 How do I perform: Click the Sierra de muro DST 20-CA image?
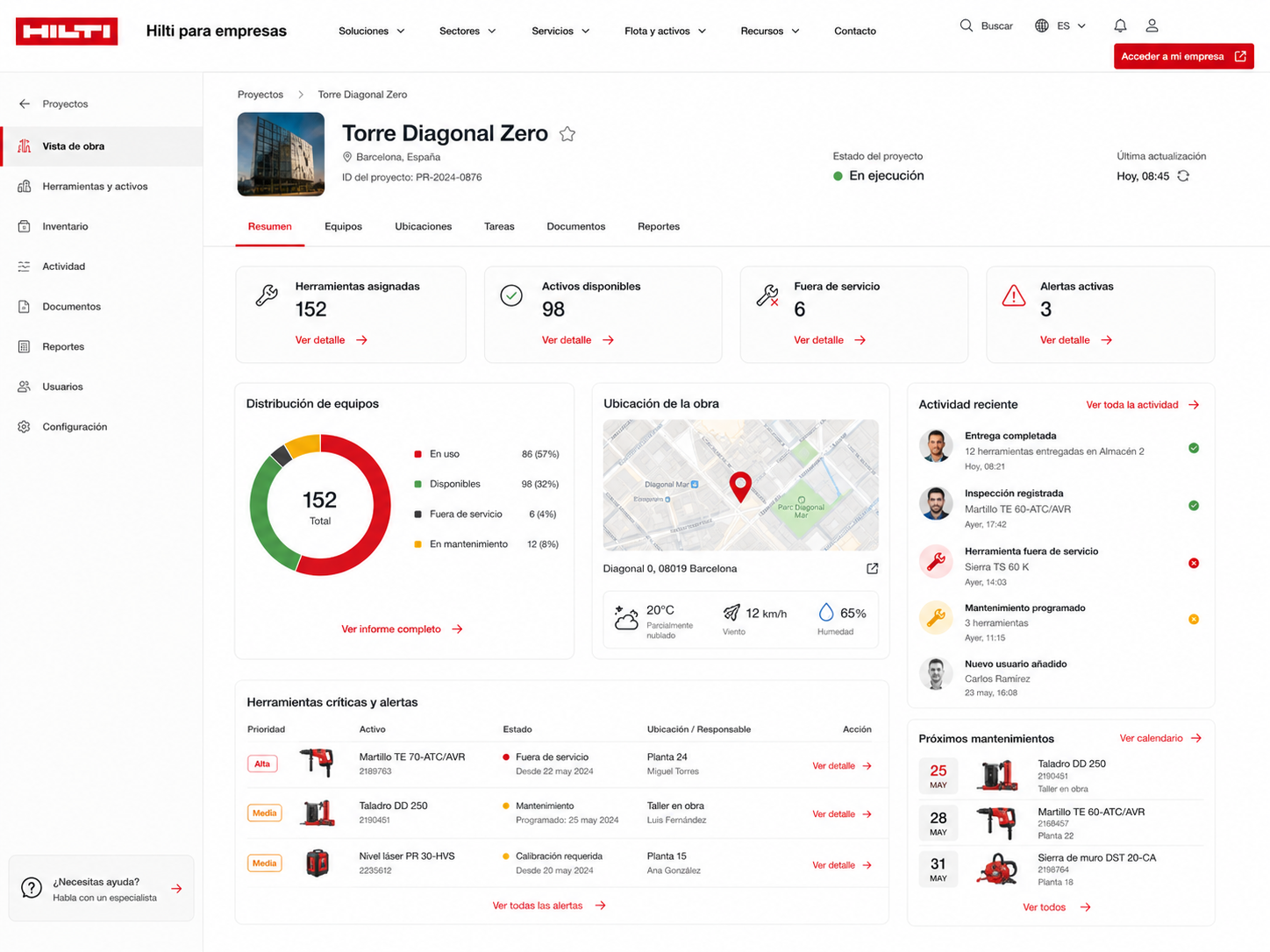997,869
